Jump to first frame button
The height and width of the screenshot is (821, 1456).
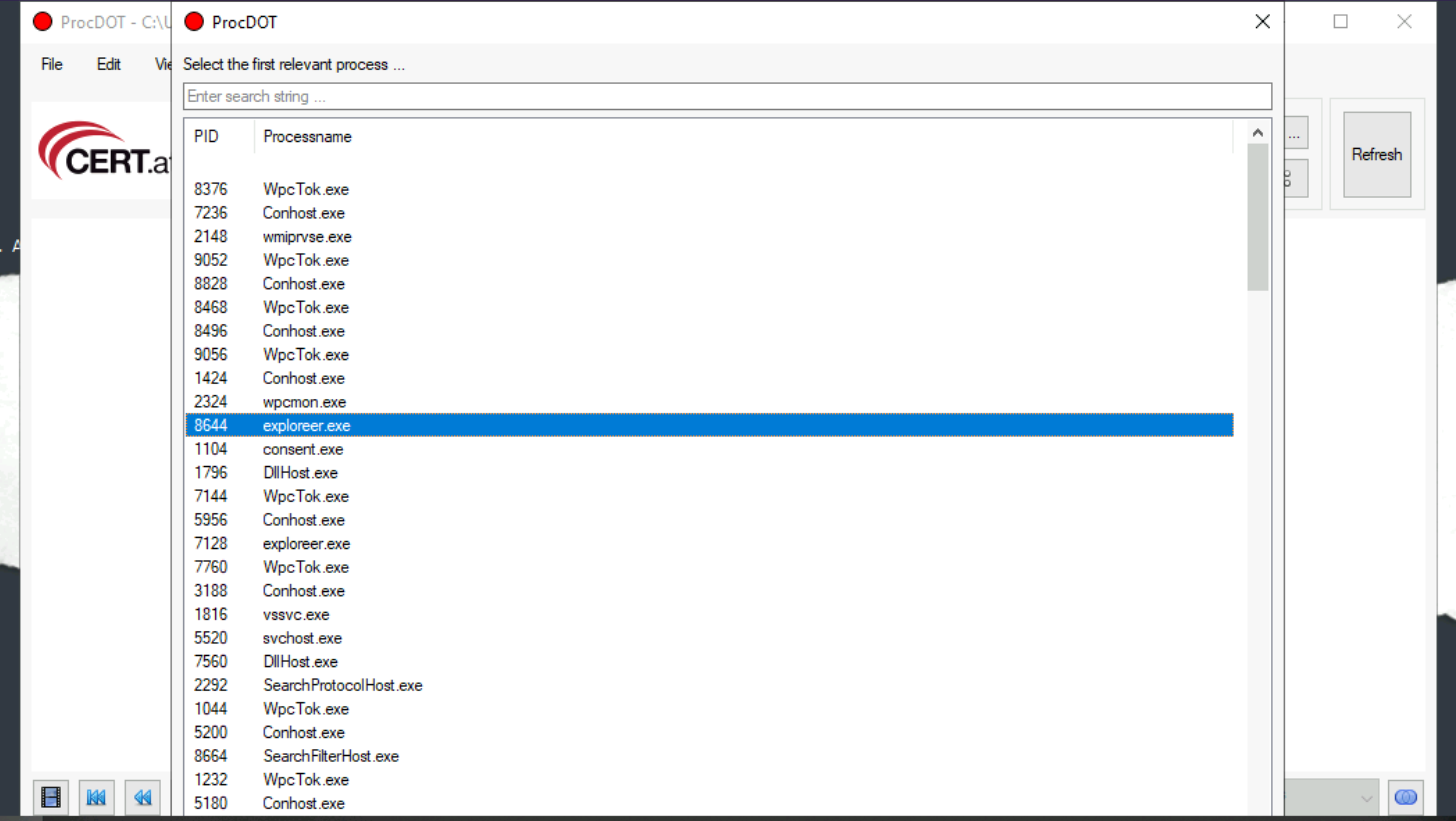[x=96, y=797]
